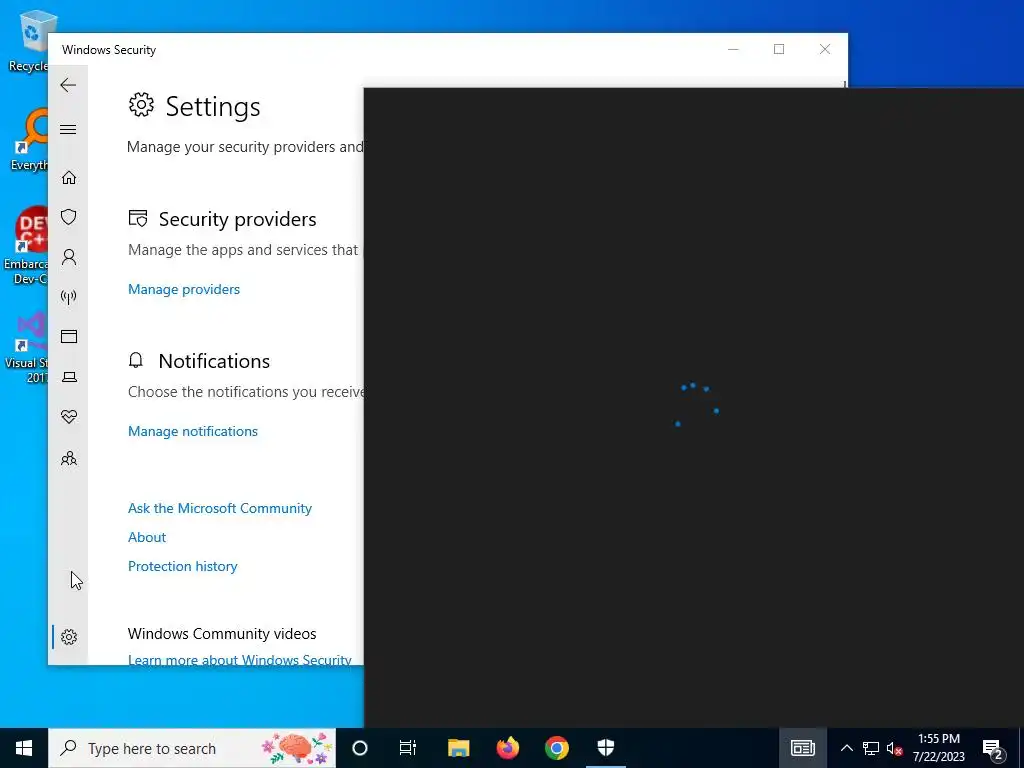Open Learn more about Windows Security link

point(240,660)
